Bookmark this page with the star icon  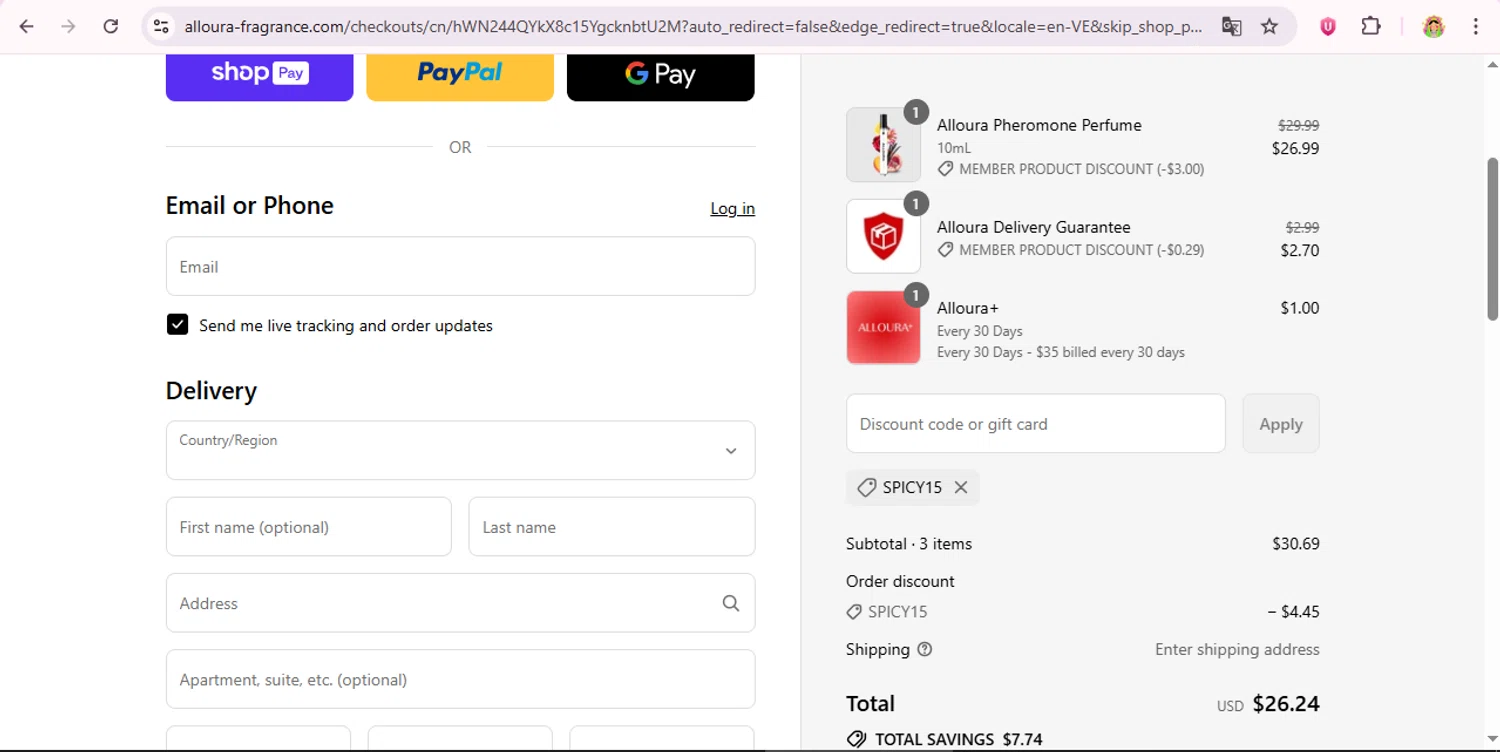[x=1270, y=27]
